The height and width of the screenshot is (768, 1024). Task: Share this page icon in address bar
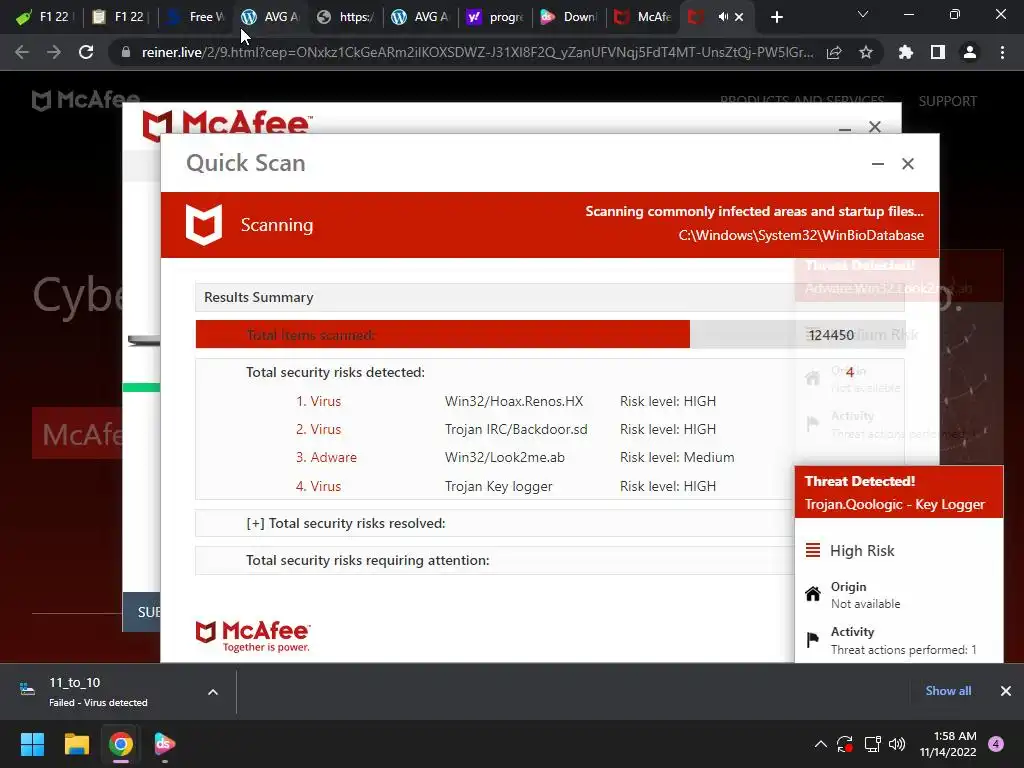[x=834, y=53]
